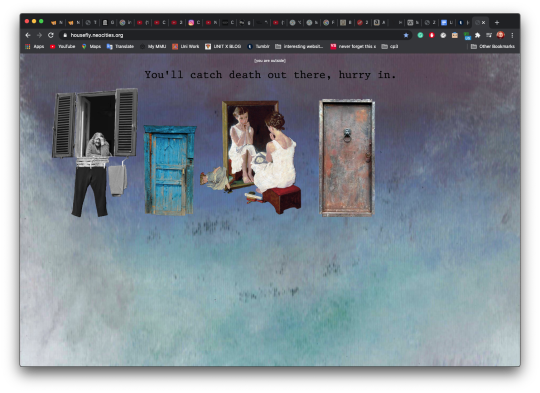Click the hanging black trousers image
540x393 pixels.
point(90,192)
